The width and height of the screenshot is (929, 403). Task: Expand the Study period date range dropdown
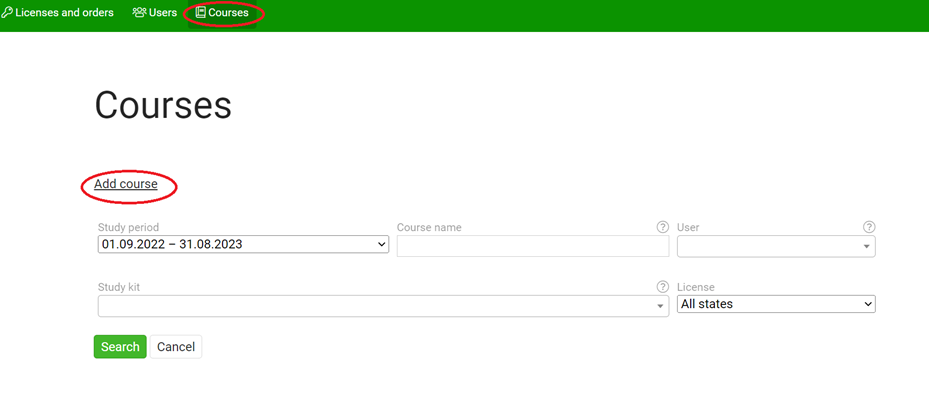pos(243,244)
